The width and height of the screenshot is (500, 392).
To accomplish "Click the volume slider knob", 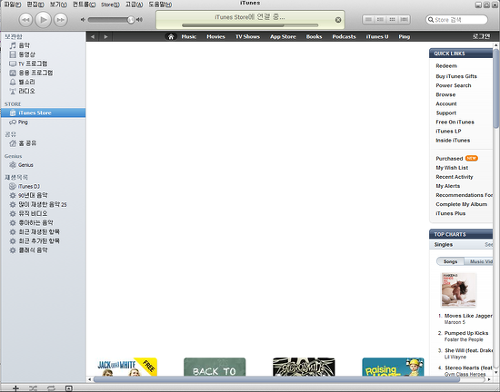I will [x=131, y=20].
